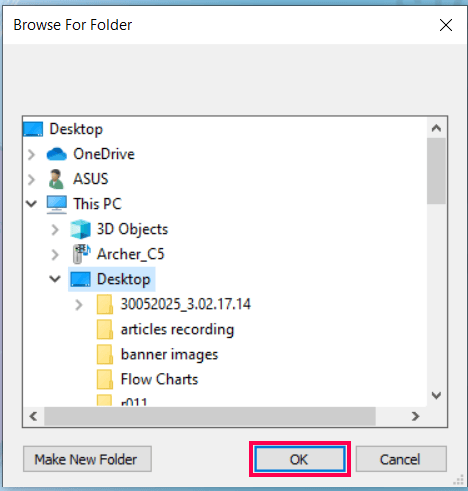468x491 pixels.
Task: Expand the 3D Objects node
Action: click(x=55, y=230)
